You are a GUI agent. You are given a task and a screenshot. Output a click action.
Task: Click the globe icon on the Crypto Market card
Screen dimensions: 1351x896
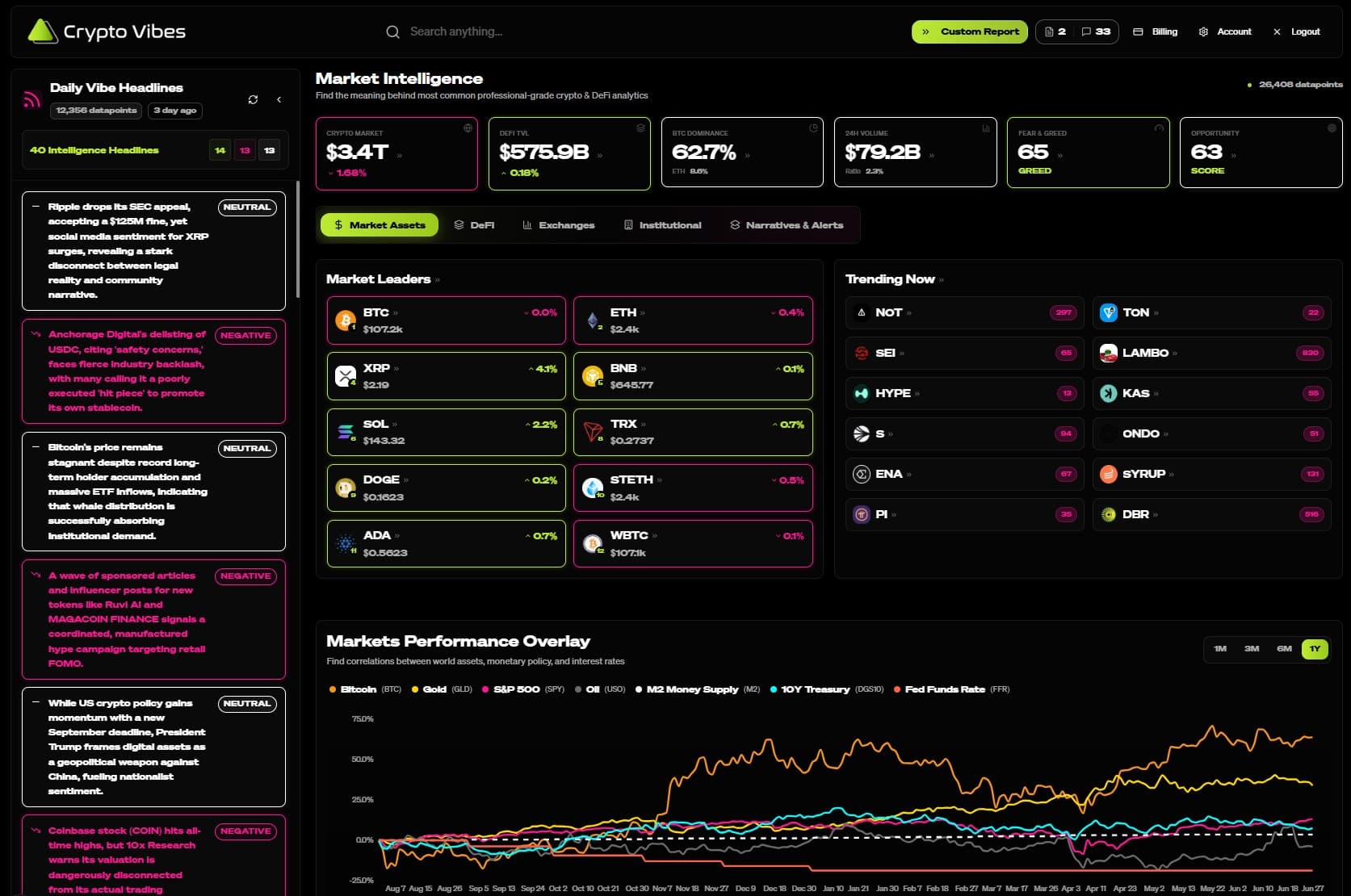[x=467, y=127]
